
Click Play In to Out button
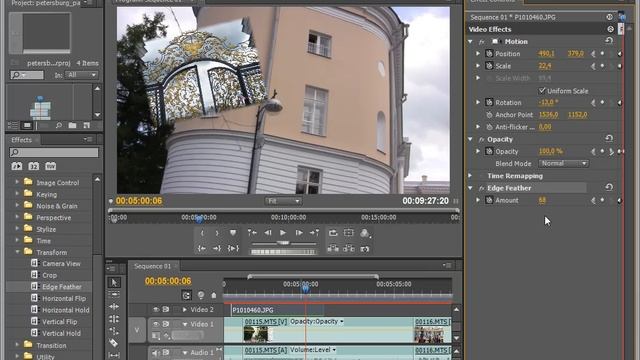coord(233,248)
